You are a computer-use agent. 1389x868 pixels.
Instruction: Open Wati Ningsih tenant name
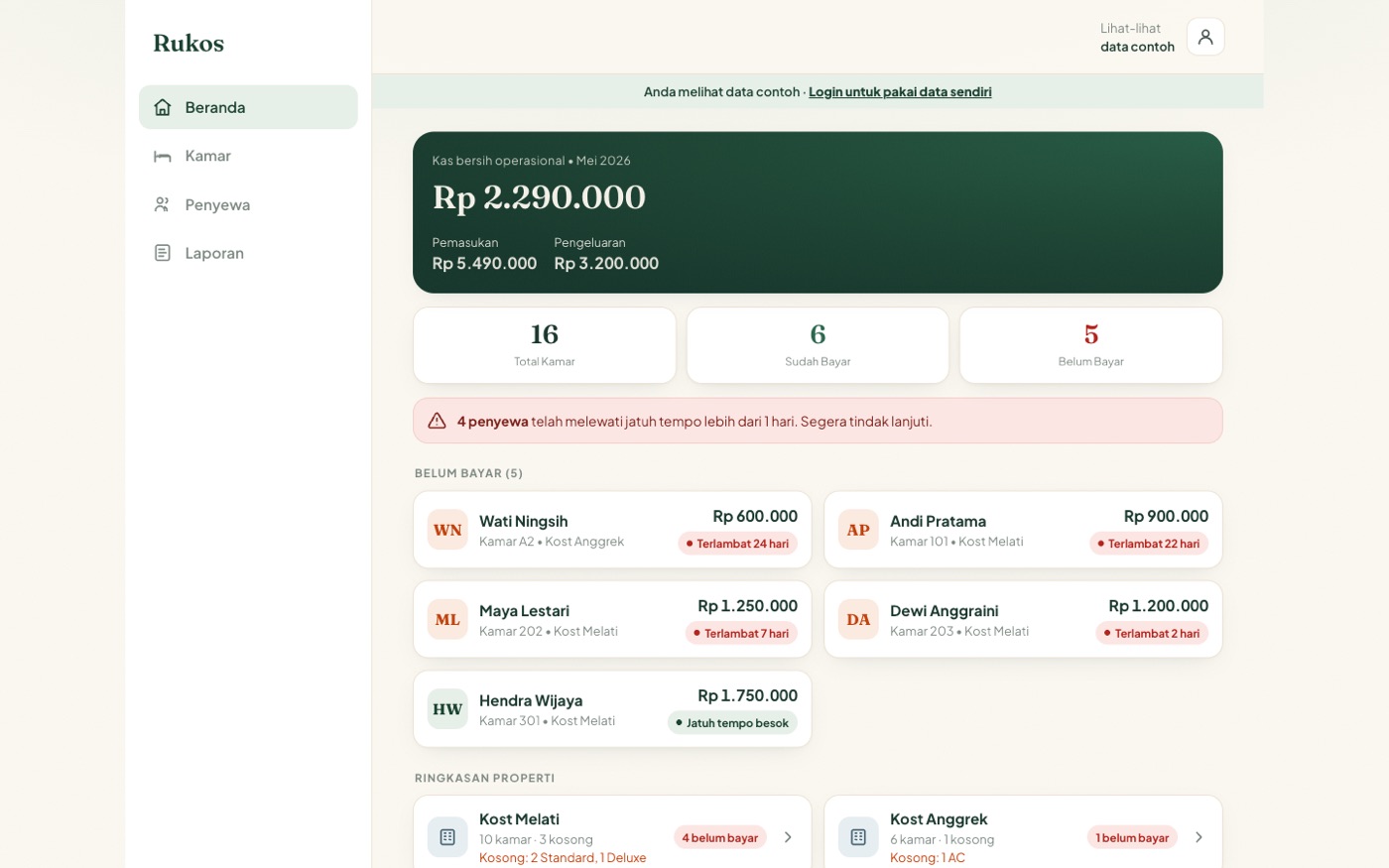(524, 521)
